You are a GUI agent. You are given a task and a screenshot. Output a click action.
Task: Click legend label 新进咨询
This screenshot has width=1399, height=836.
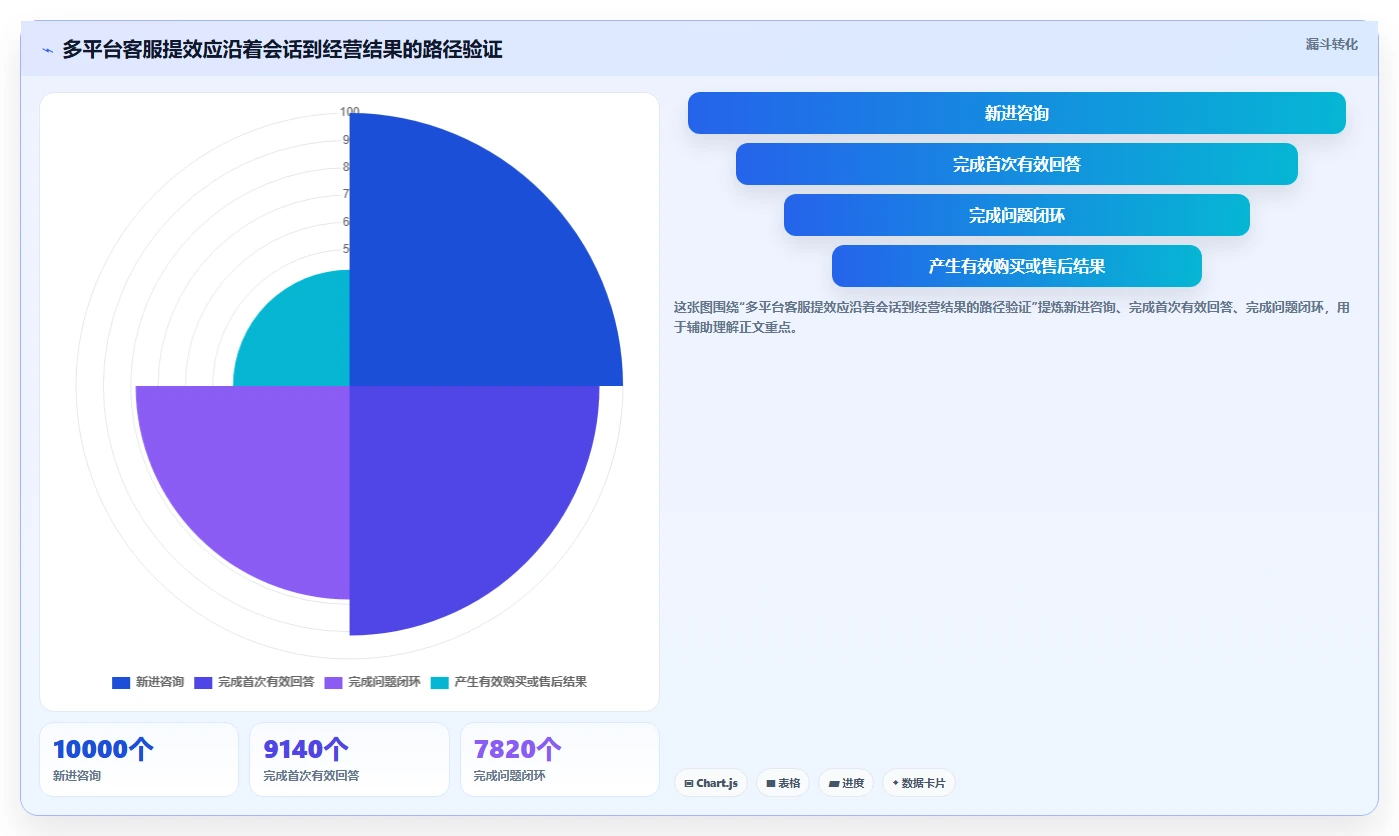coord(160,682)
